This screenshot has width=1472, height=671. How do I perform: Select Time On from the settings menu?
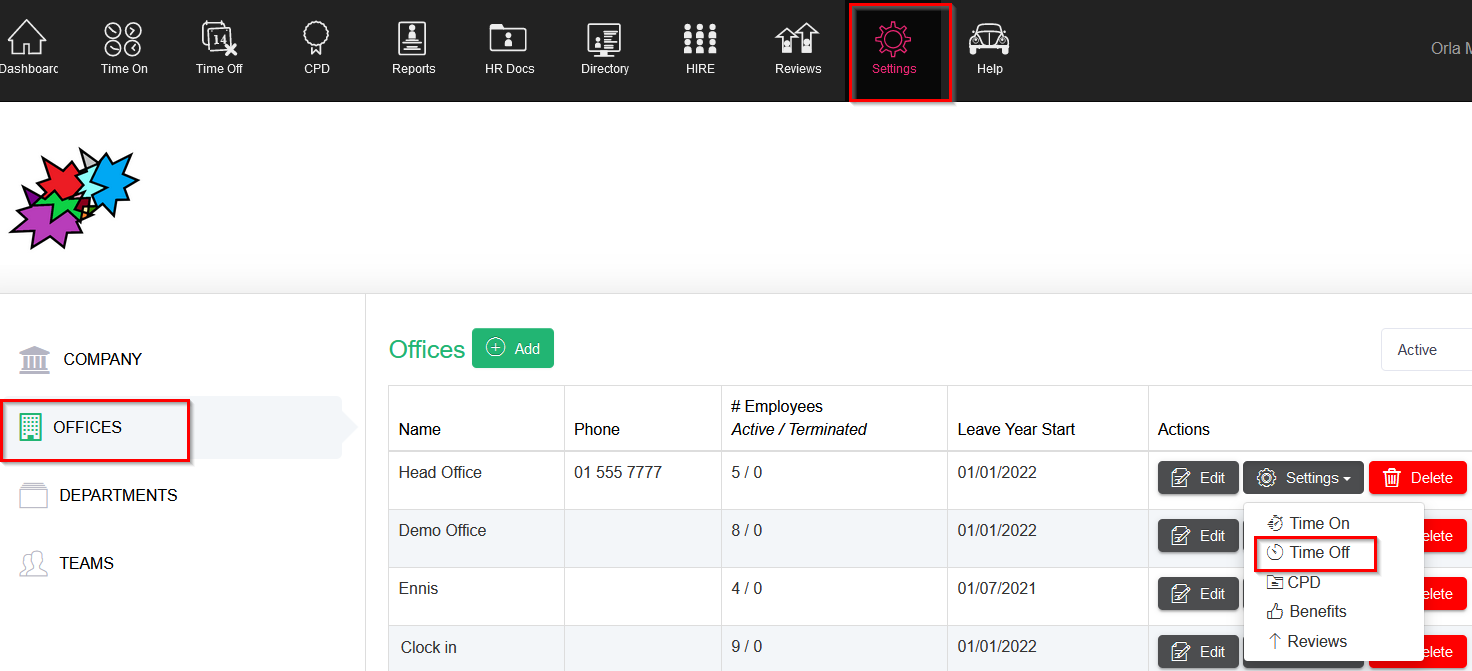click(x=1317, y=523)
